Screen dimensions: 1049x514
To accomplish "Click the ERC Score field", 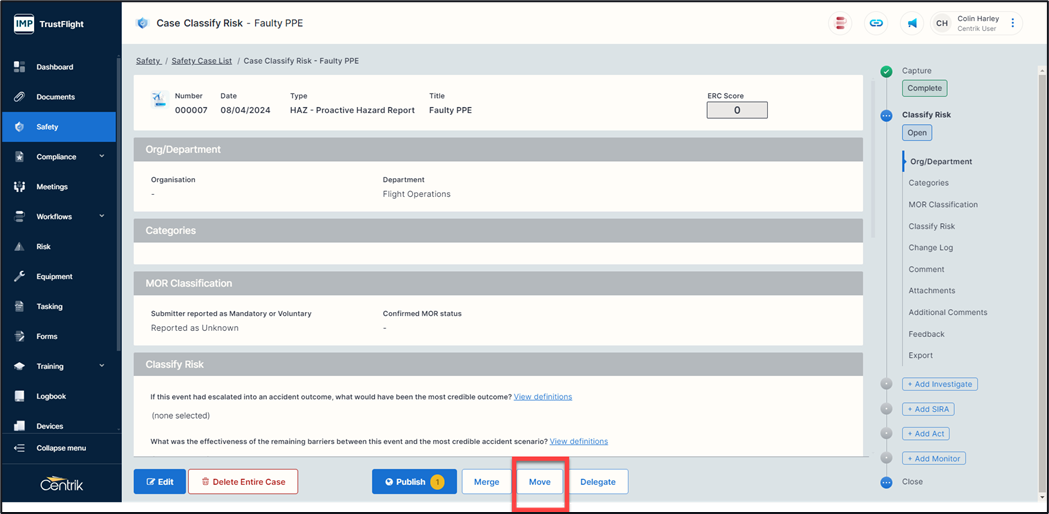I will click(737, 110).
